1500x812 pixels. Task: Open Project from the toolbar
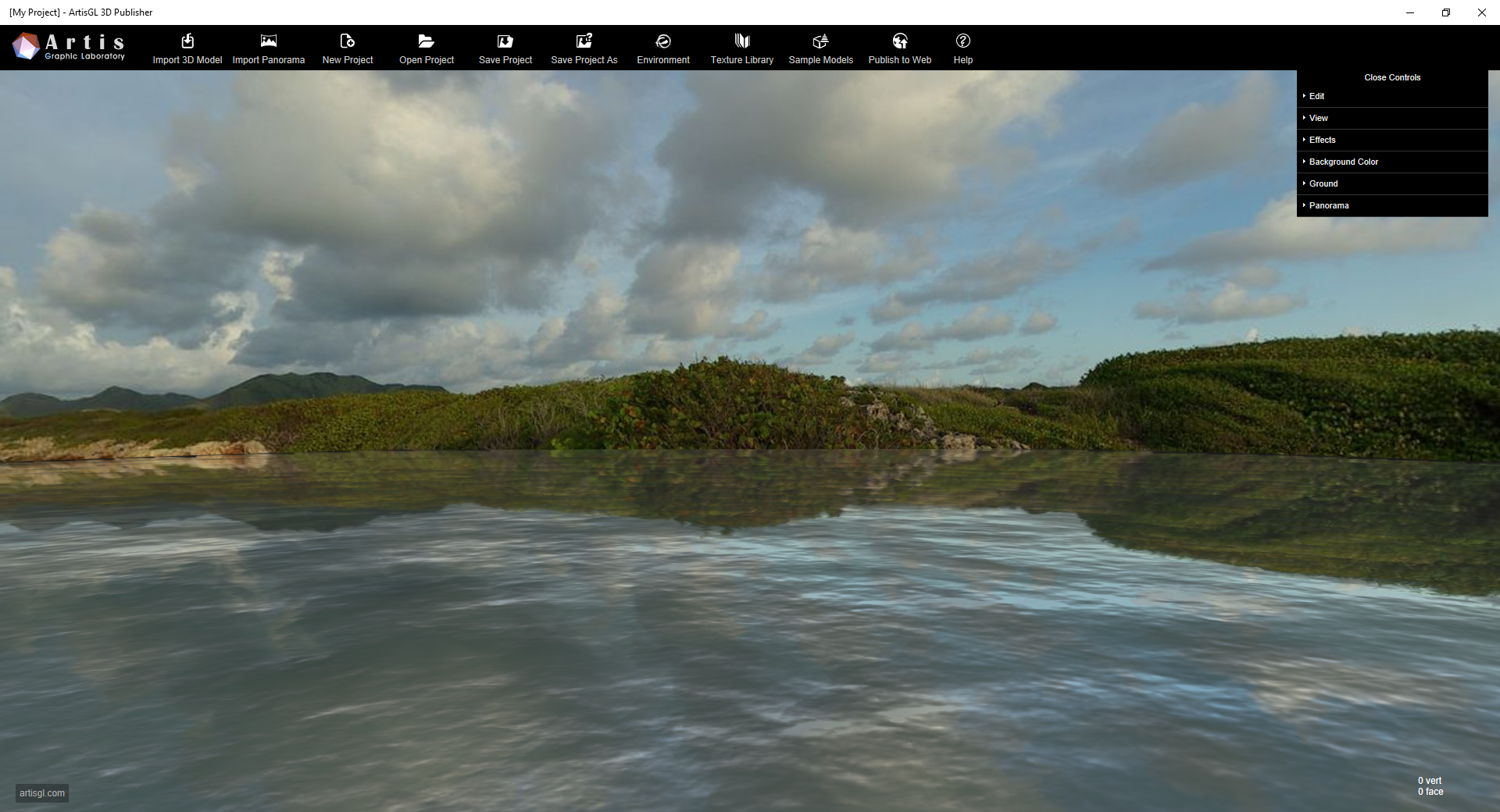coord(427,48)
